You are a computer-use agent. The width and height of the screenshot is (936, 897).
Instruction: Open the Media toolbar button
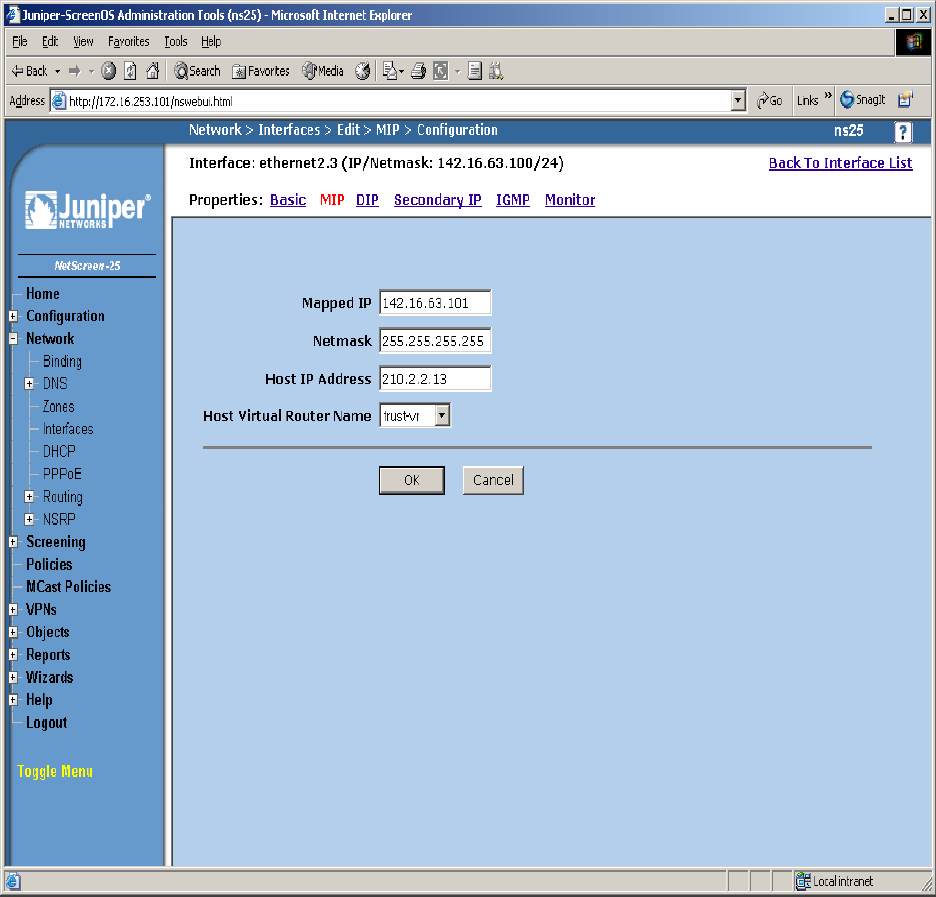tap(323, 72)
